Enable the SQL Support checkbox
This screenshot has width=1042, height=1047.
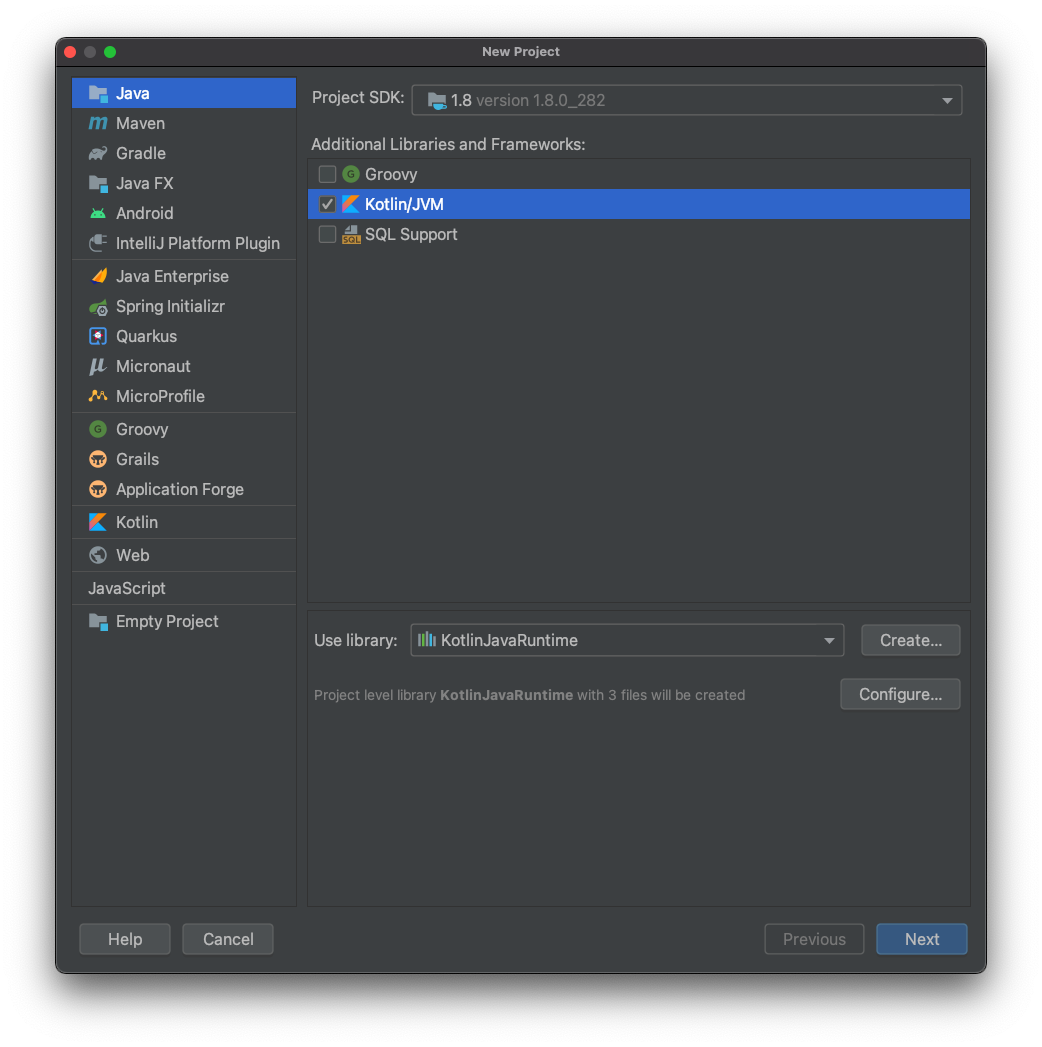coord(327,234)
